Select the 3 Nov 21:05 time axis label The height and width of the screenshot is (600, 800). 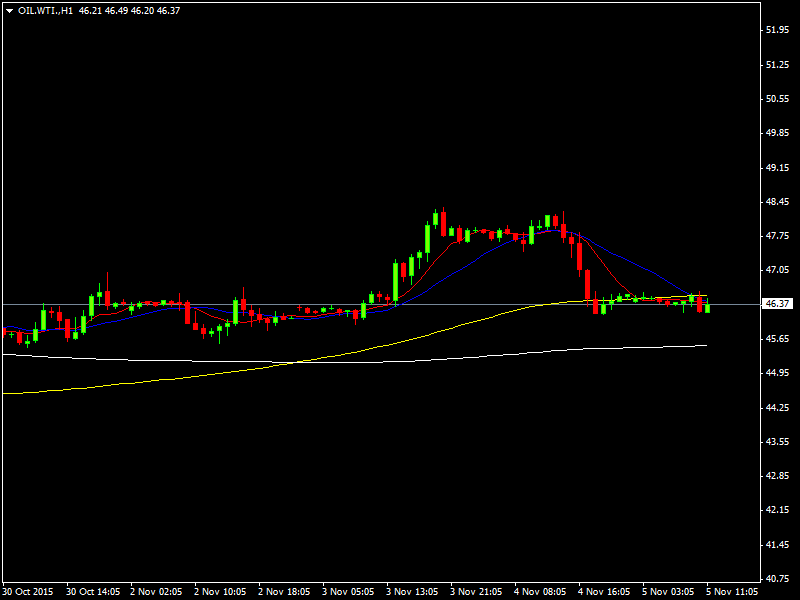(x=476, y=592)
